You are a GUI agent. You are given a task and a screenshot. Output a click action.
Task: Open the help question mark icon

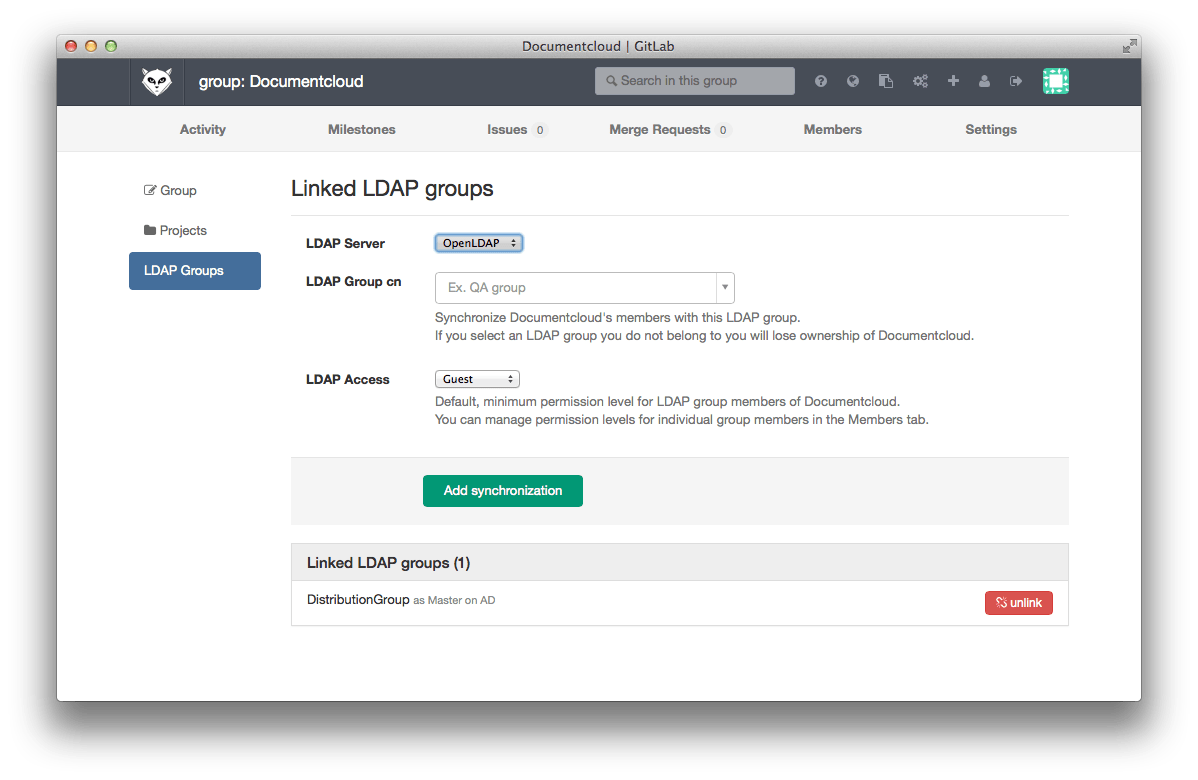pyautogui.click(x=821, y=81)
